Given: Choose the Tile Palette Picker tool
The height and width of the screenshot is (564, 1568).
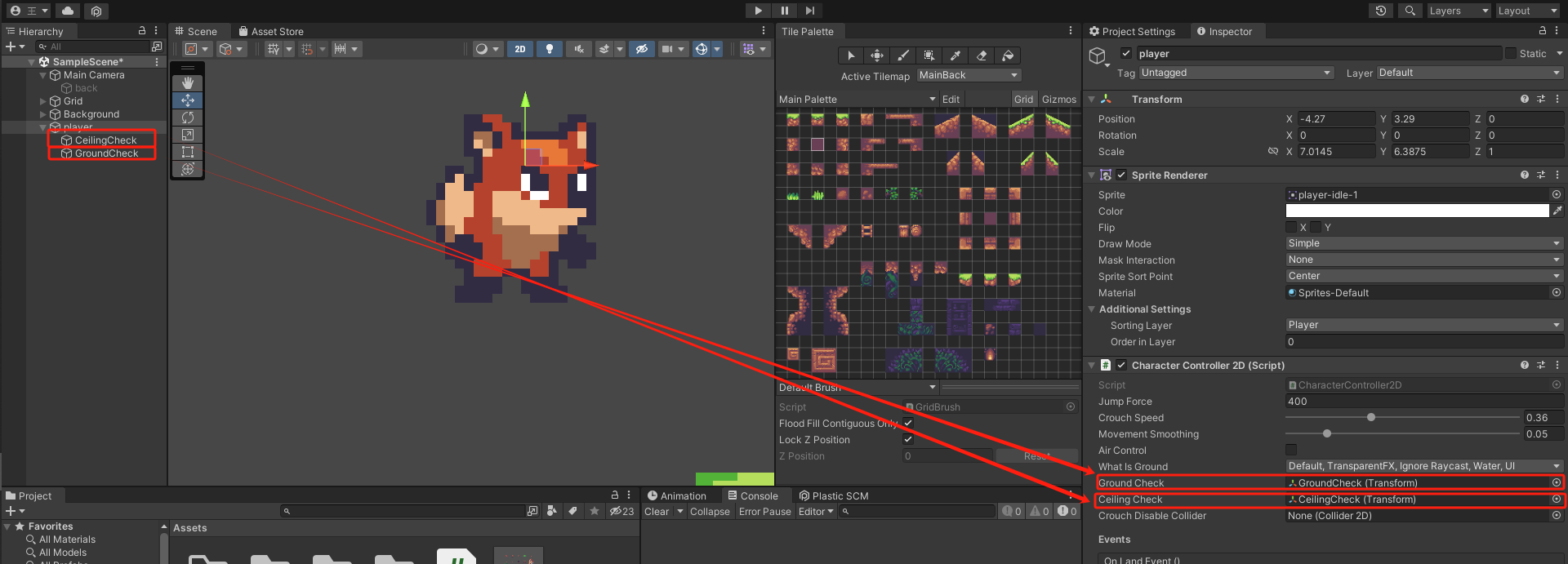Looking at the screenshot, I should pyautogui.click(x=955, y=56).
